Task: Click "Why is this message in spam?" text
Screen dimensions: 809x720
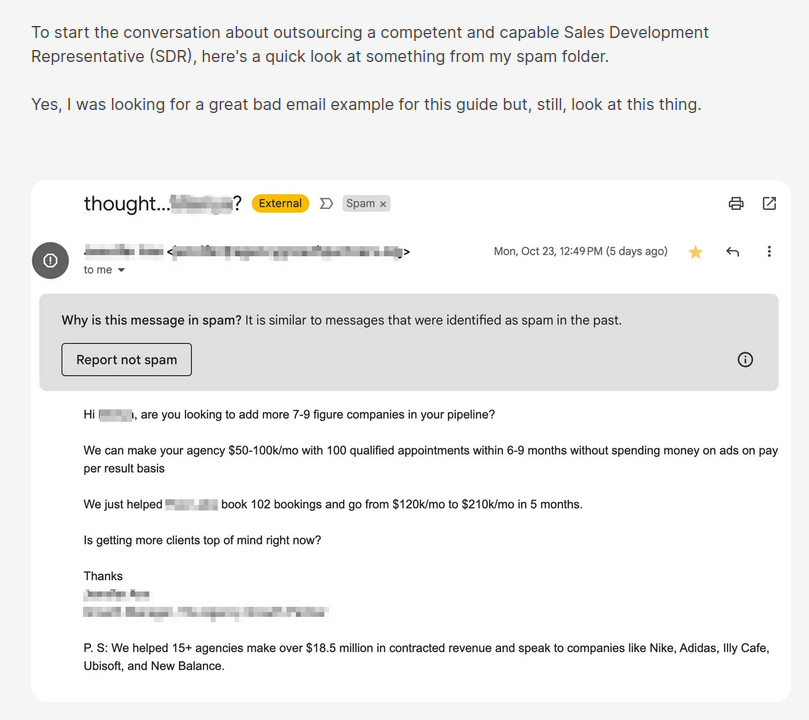Action: 151,320
